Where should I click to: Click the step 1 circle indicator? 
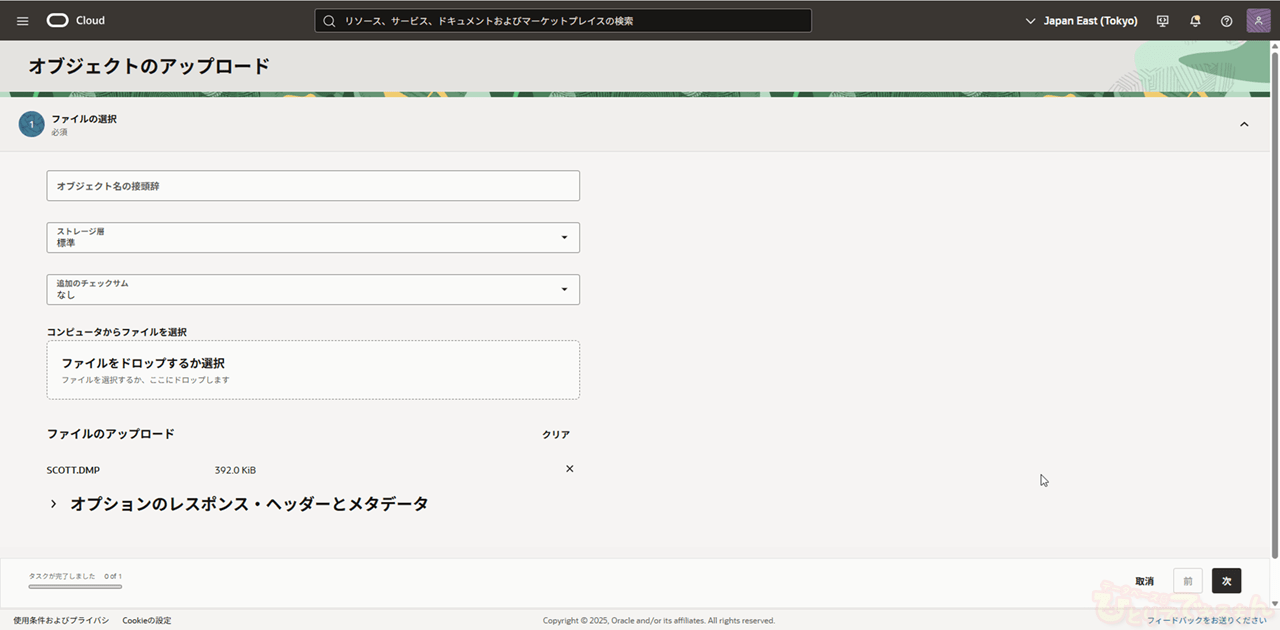click(31, 125)
